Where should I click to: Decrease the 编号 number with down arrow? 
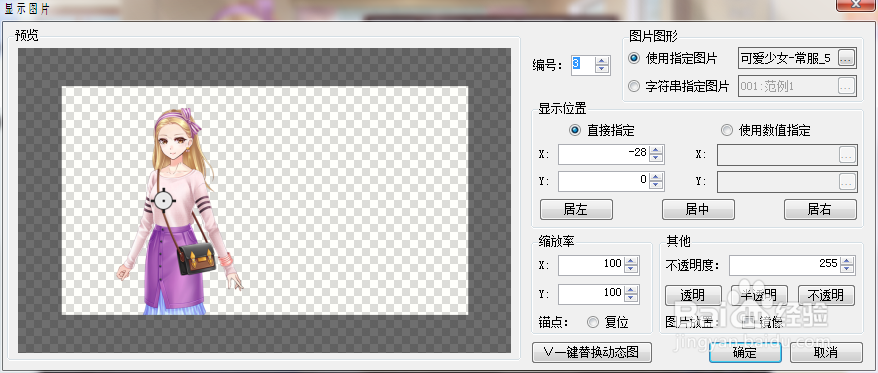[x=602, y=69]
